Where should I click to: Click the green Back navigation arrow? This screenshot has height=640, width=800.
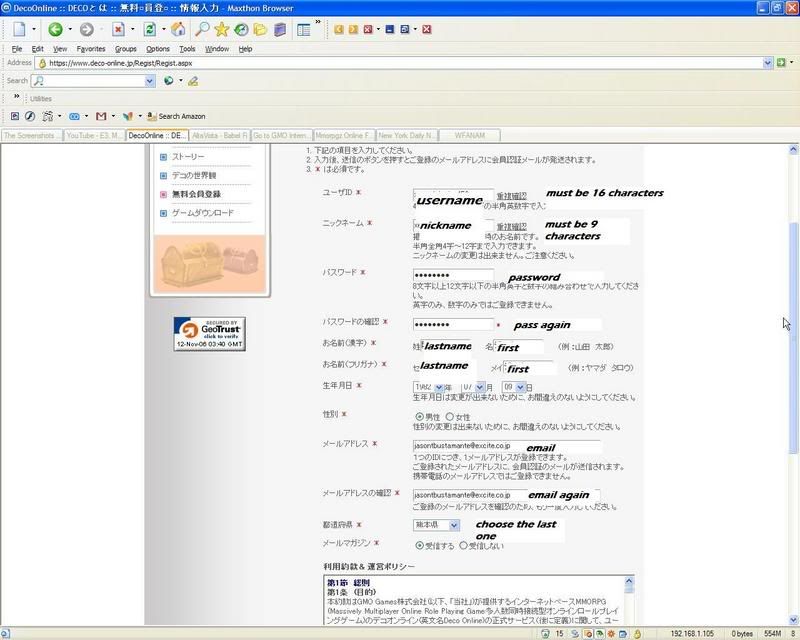pyautogui.click(x=55, y=30)
